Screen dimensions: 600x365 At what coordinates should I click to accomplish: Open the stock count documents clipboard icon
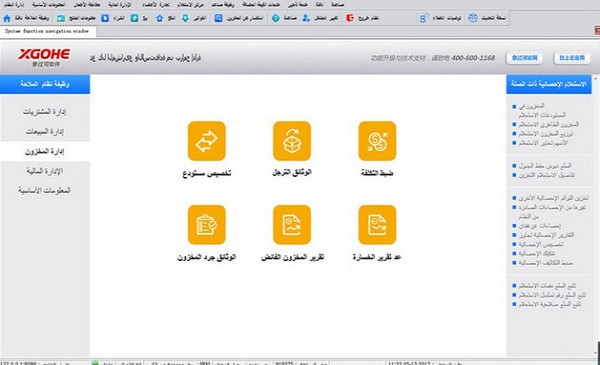click(207, 225)
